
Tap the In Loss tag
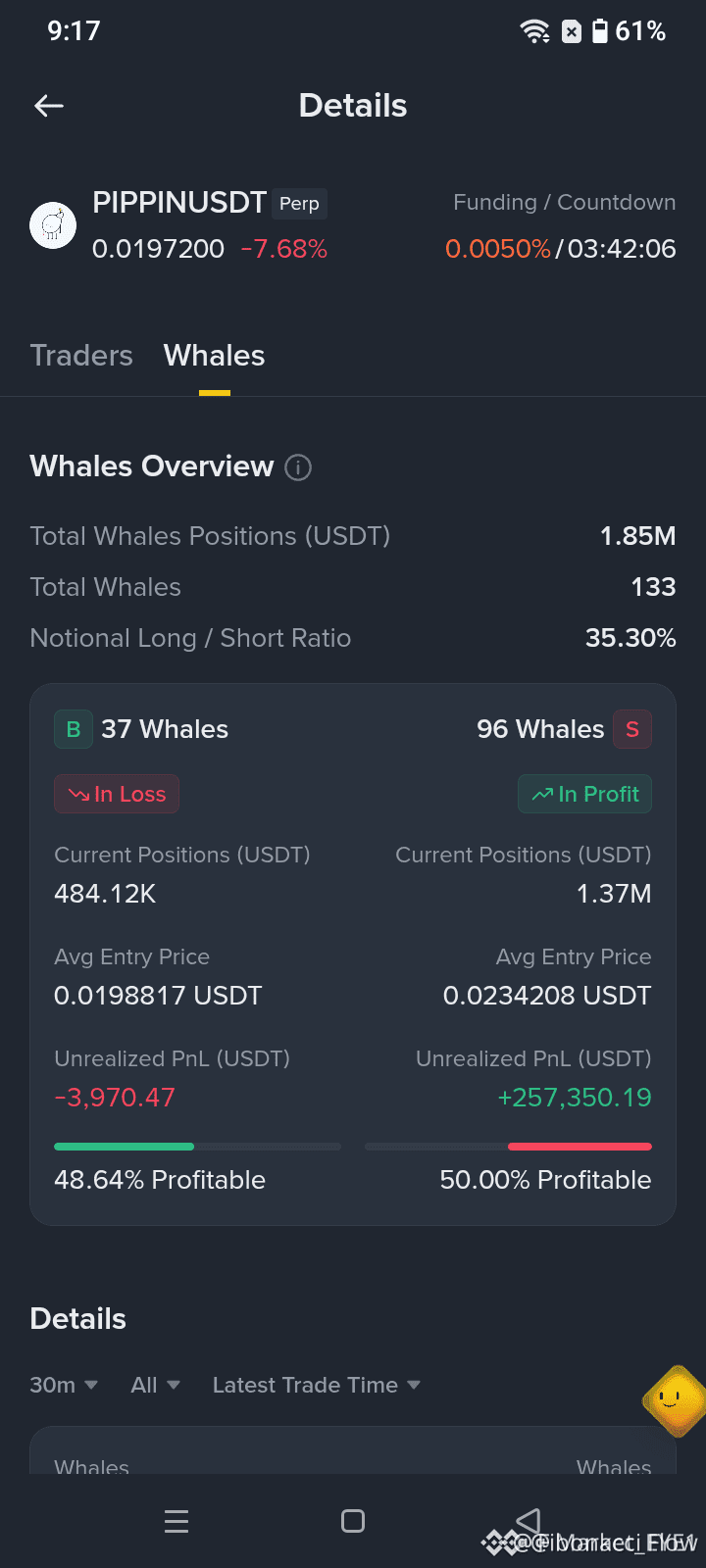(117, 794)
